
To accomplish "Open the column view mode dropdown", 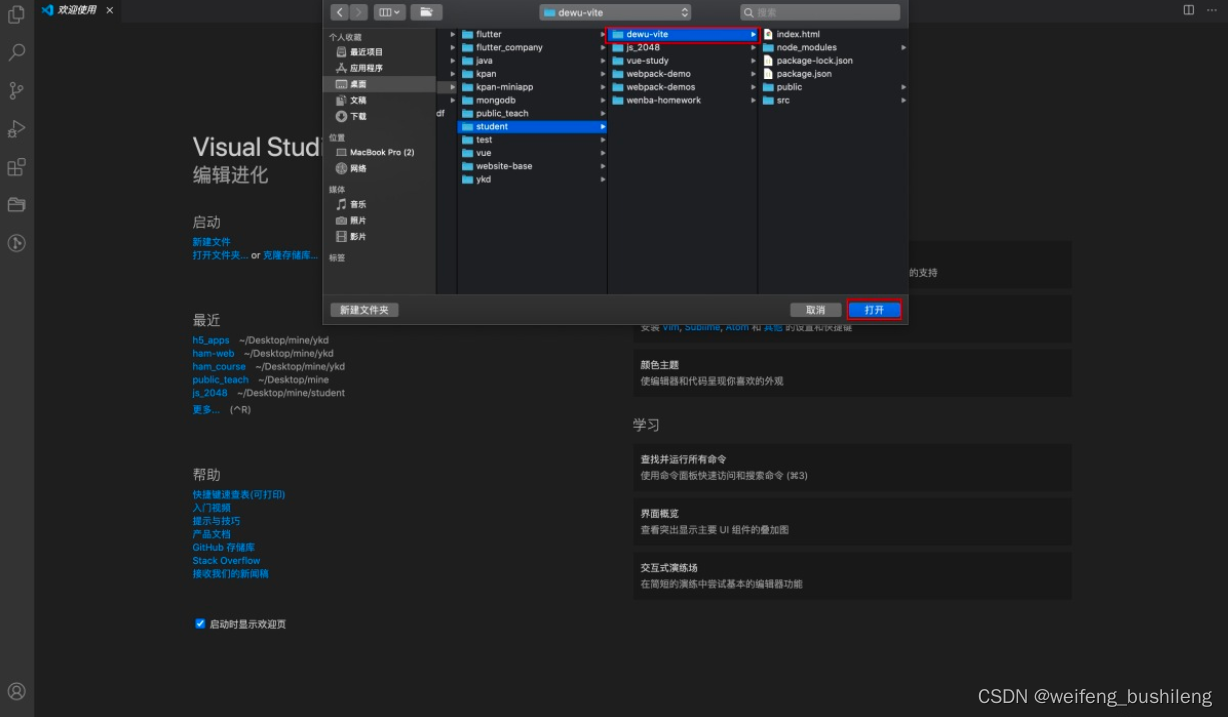I will coord(389,12).
